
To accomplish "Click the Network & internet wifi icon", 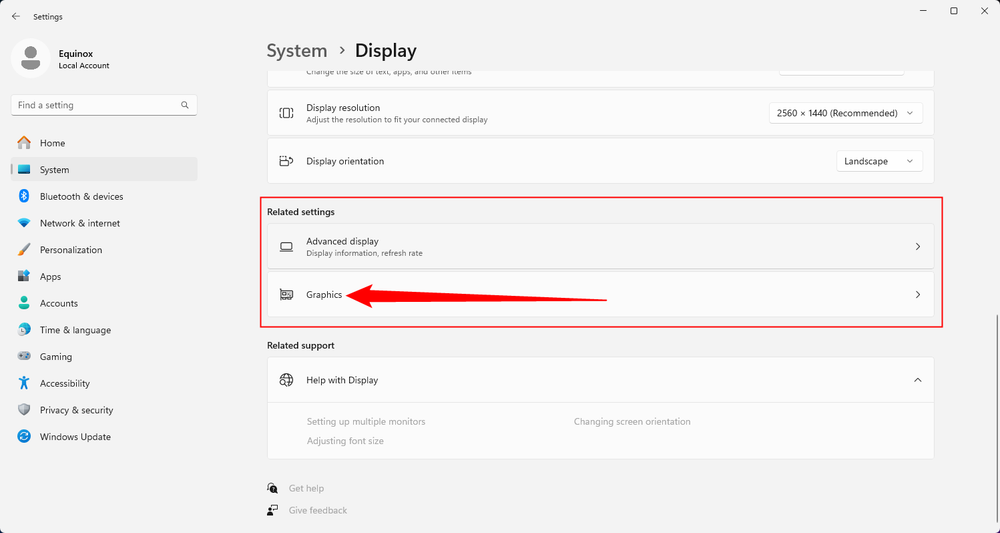I will tap(24, 223).
